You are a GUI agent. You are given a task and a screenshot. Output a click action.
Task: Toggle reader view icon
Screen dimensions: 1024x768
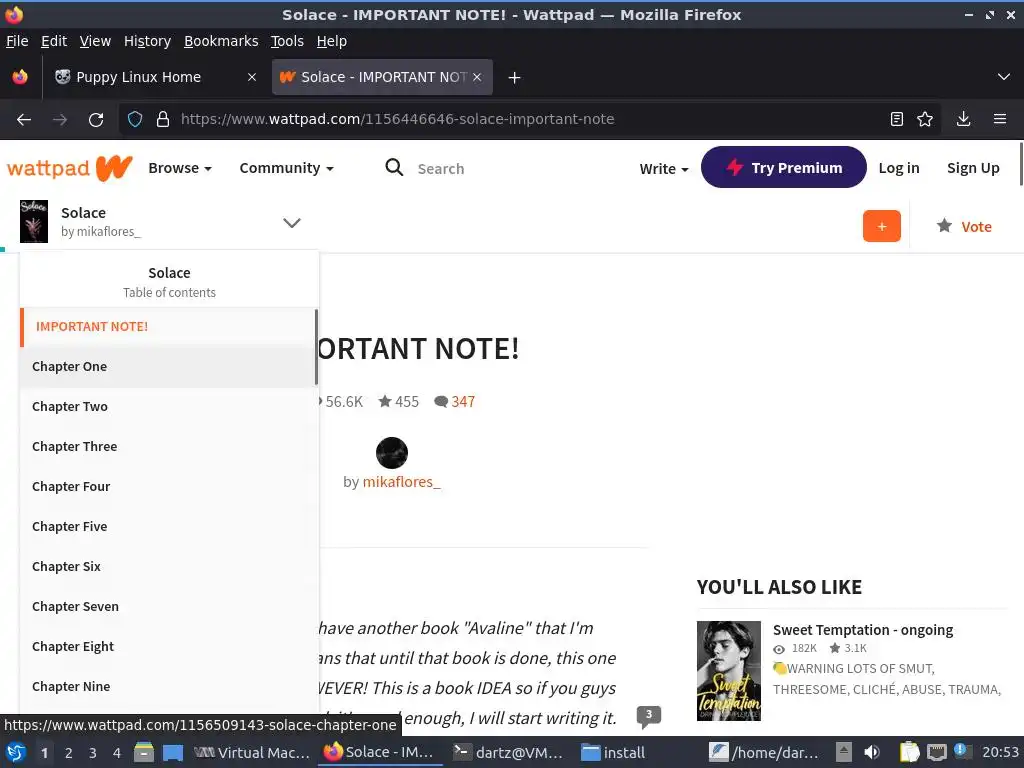[897, 119]
